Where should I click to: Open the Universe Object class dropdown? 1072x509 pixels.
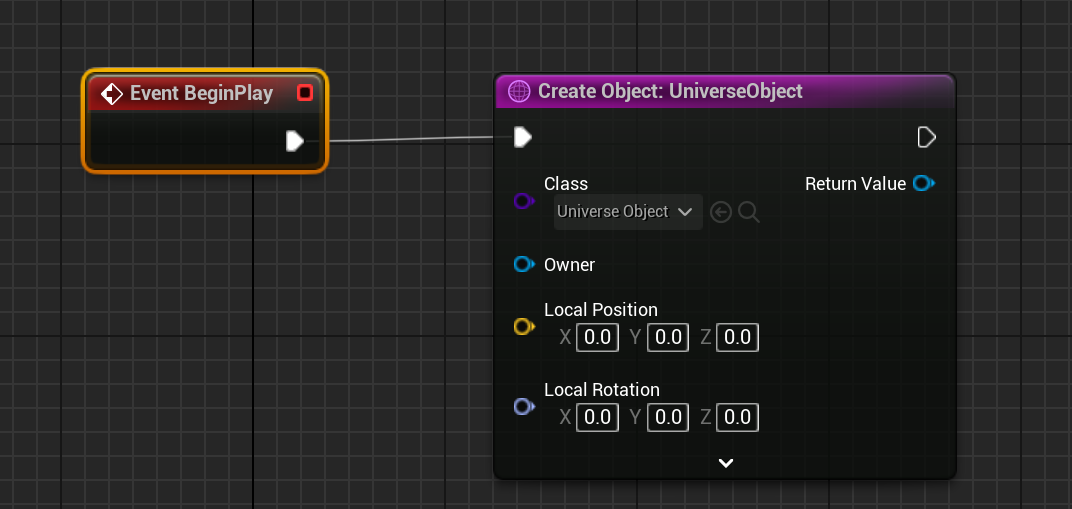click(x=627, y=212)
